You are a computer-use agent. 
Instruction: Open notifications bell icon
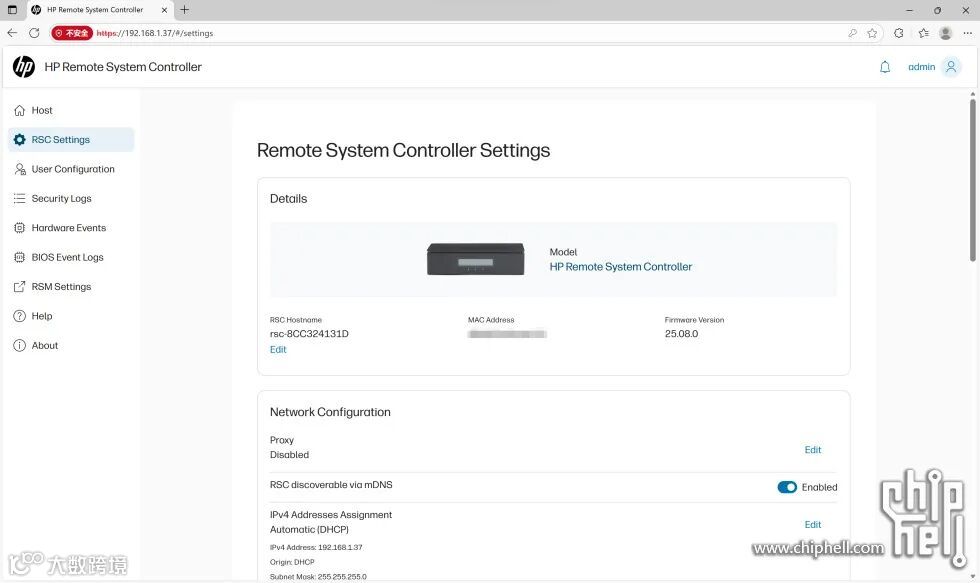(884, 67)
